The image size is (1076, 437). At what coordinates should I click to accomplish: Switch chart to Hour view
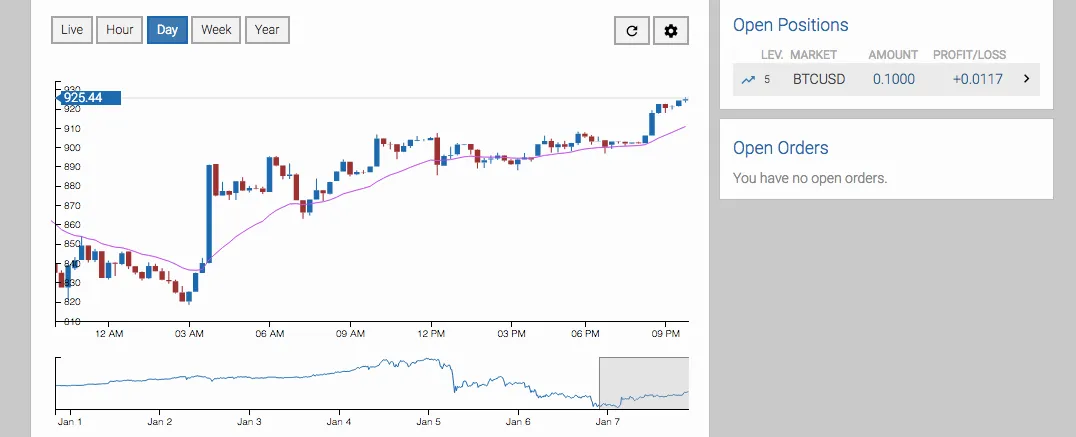119,29
